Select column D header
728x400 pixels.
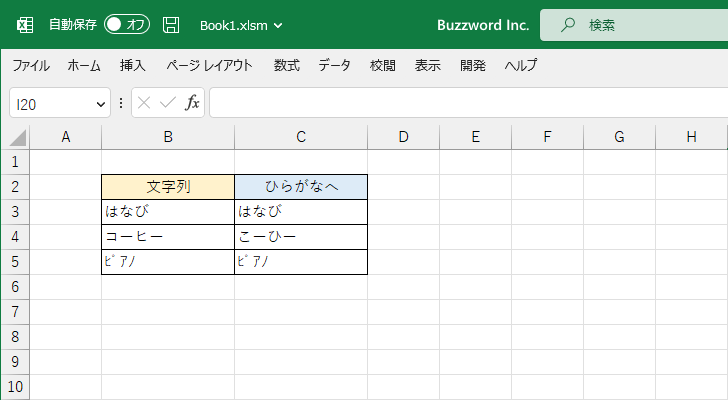point(403,137)
